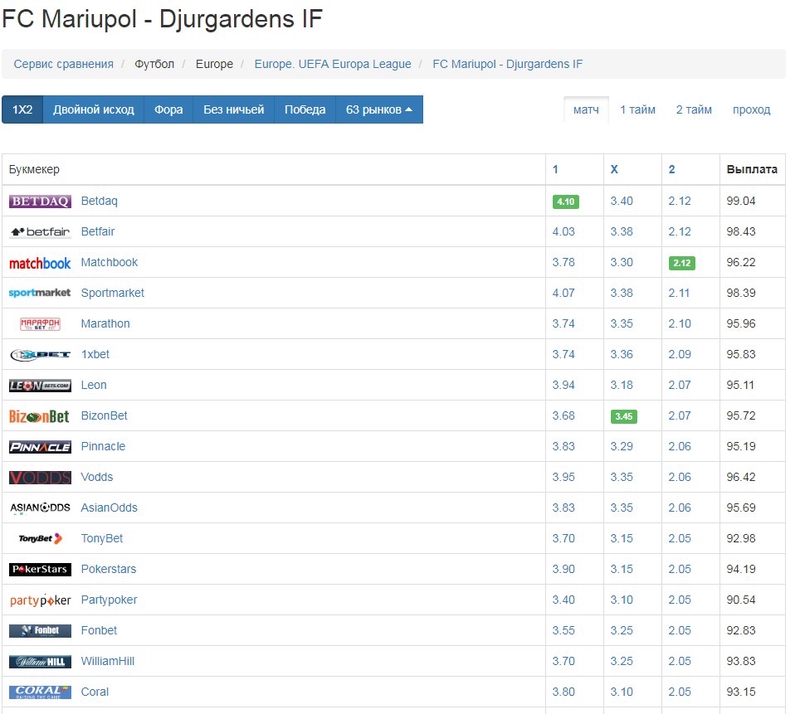Open the Pinnacle bookmaker link
The image size is (800, 714).
pos(103,446)
